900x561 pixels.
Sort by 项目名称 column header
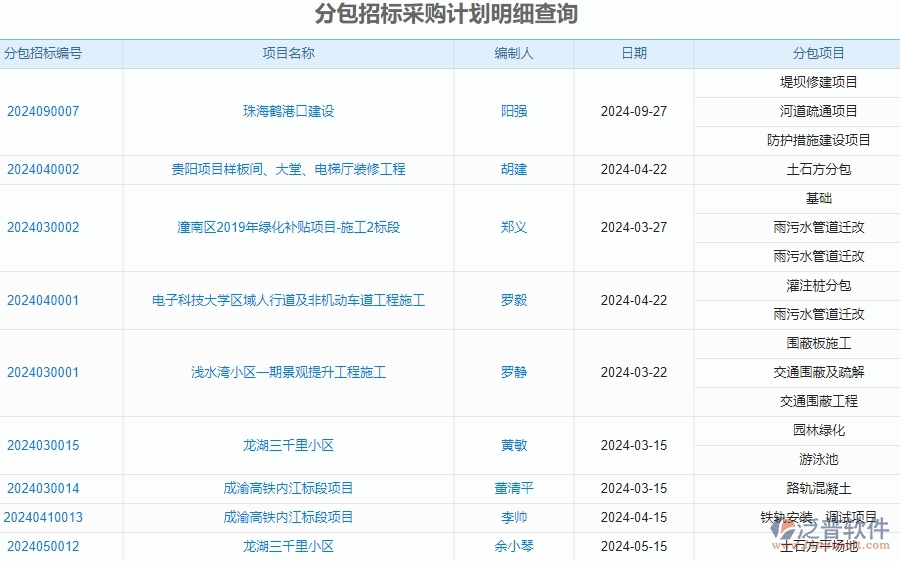click(288, 53)
